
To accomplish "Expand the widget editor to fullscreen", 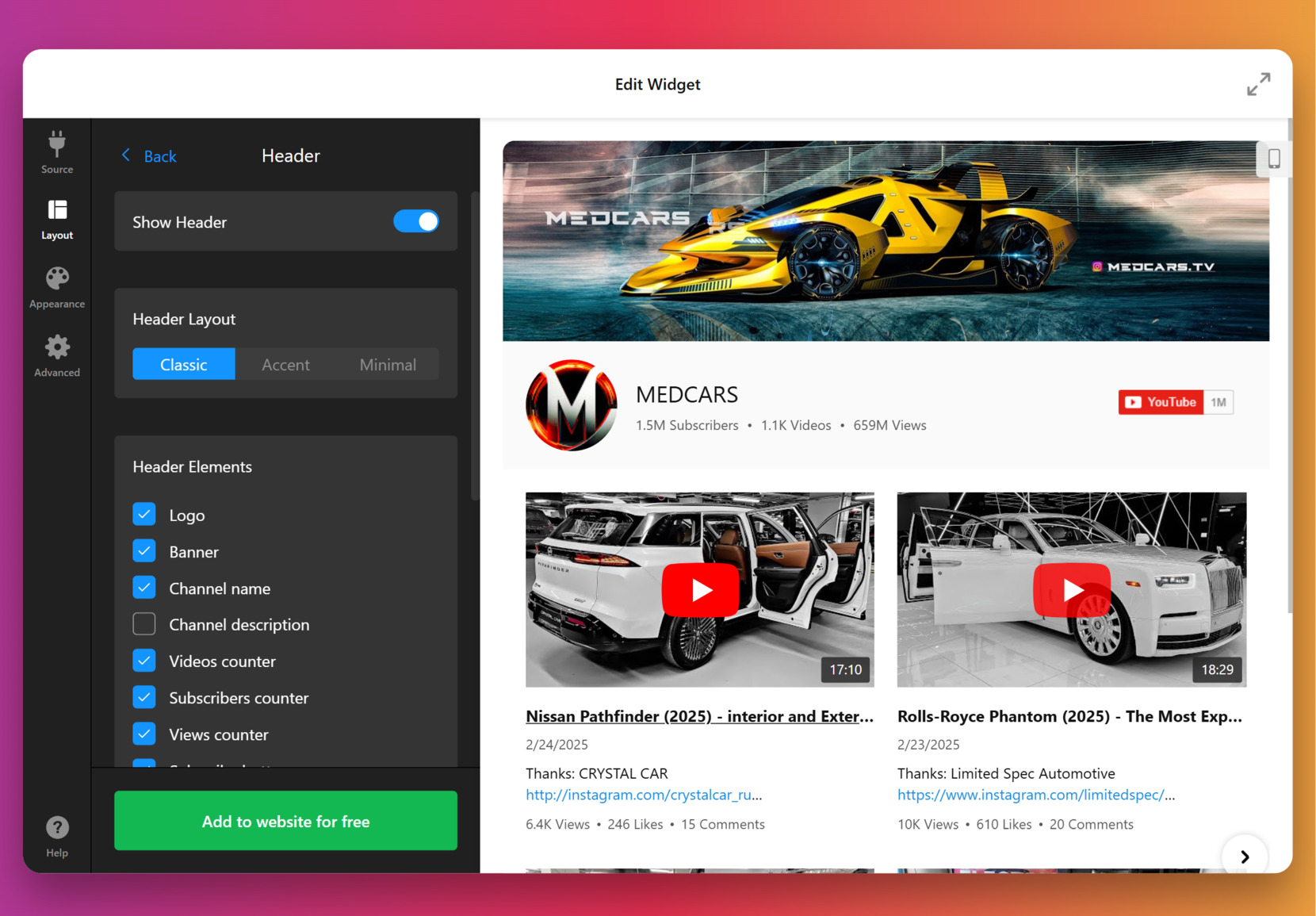I will [1258, 83].
